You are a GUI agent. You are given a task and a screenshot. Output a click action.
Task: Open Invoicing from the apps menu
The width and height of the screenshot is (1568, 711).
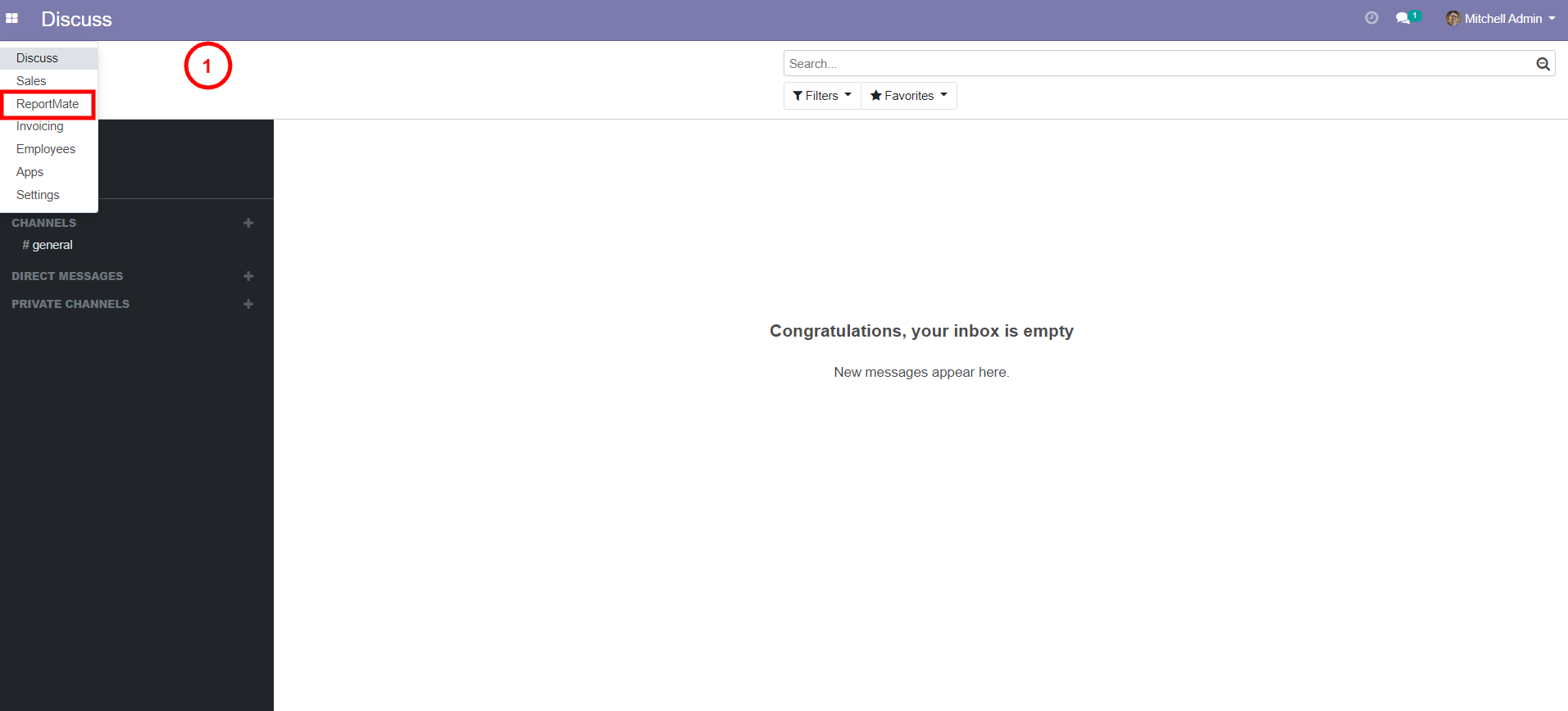click(39, 126)
